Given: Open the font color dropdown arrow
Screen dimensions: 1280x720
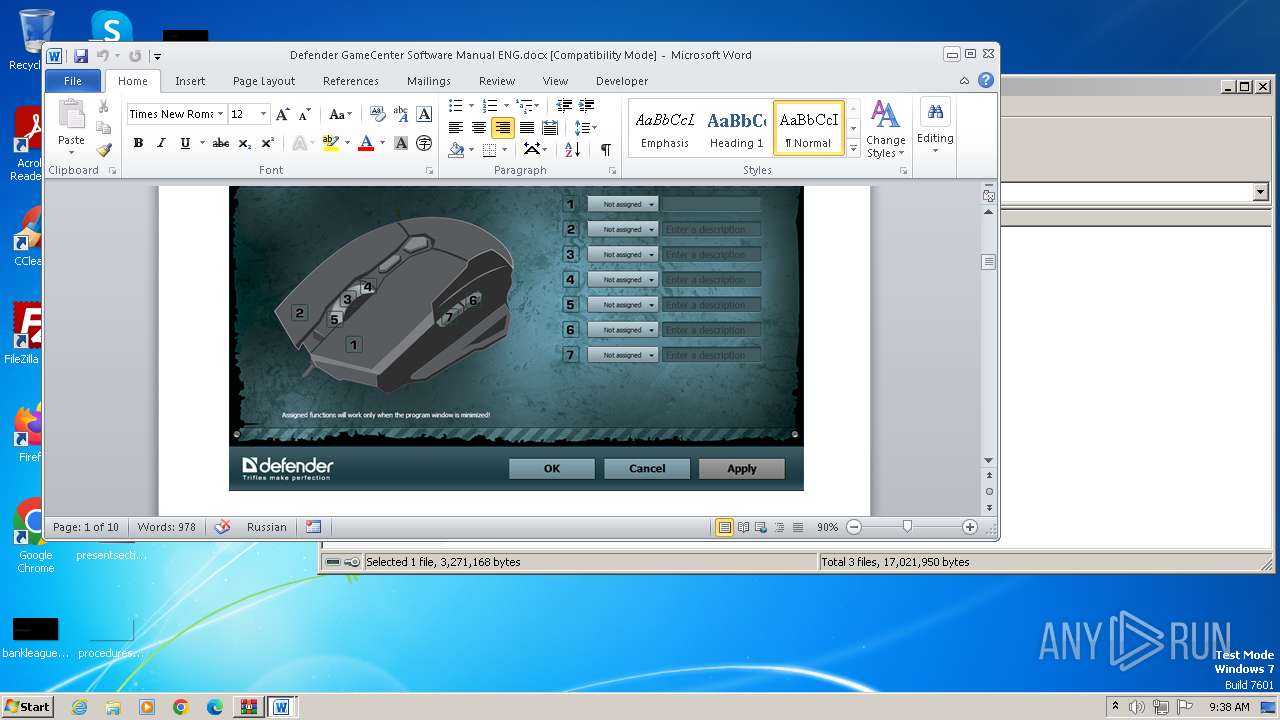Looking at the screenshot, I should 382,143.
